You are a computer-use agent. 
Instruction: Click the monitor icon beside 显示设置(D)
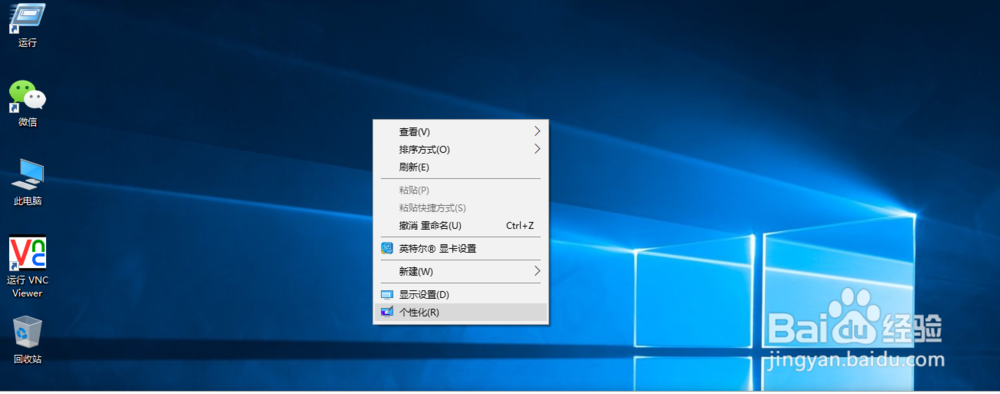point(387,295)
